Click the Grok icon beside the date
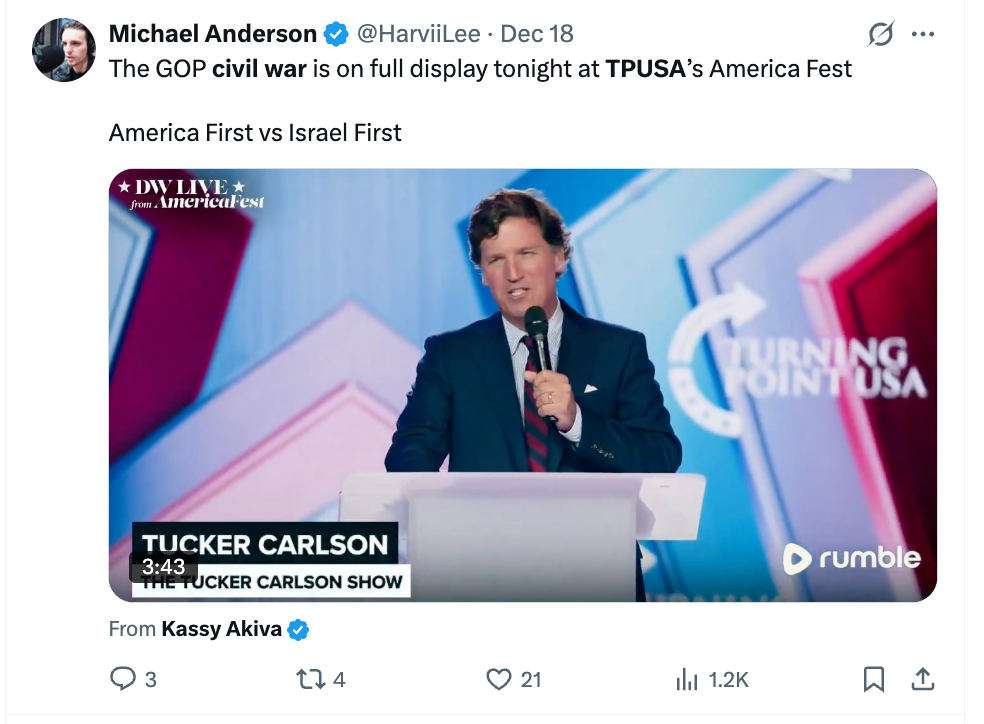 tap(880, 35)
